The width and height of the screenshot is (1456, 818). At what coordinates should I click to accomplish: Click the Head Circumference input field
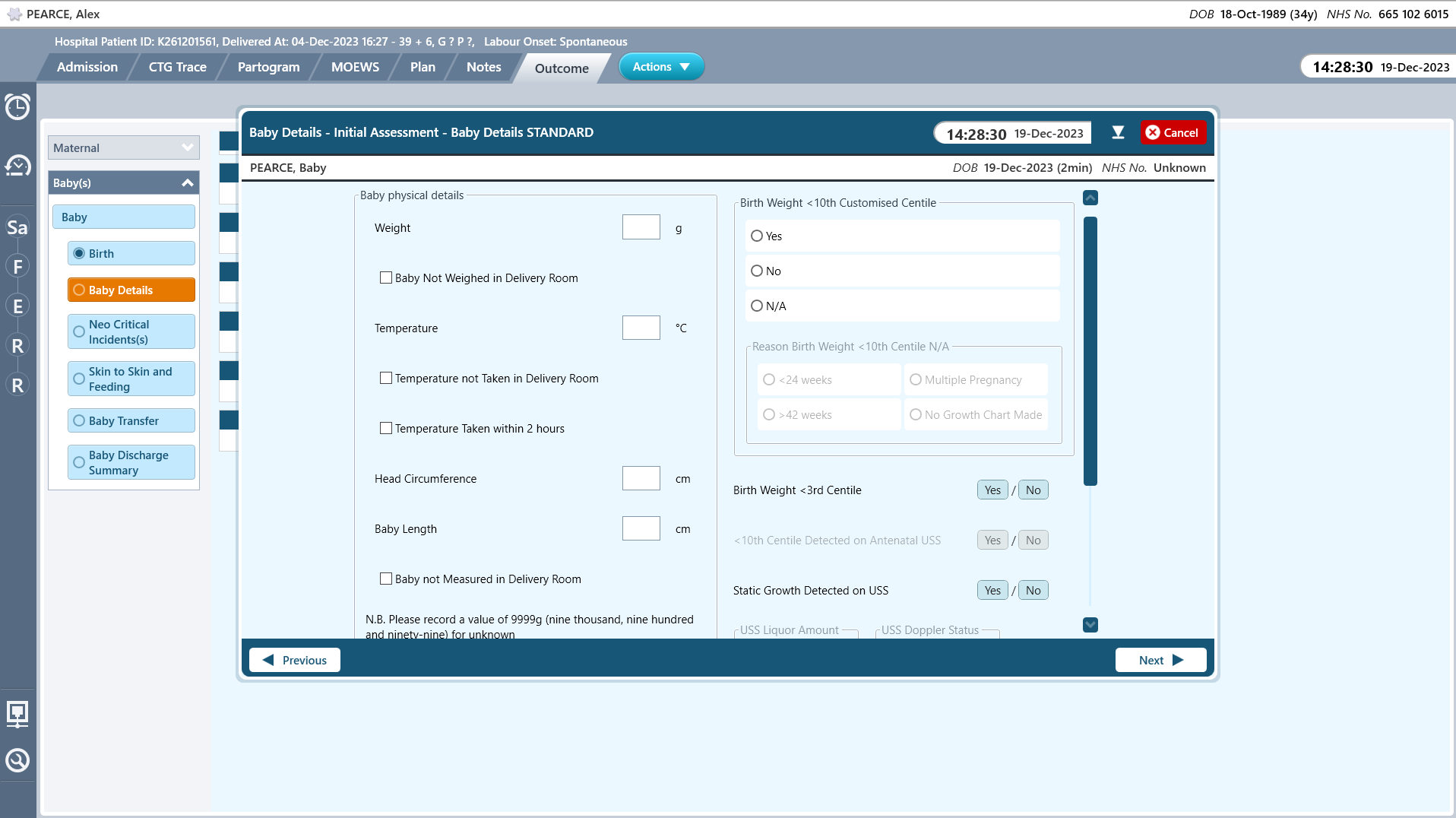(641, 478)
